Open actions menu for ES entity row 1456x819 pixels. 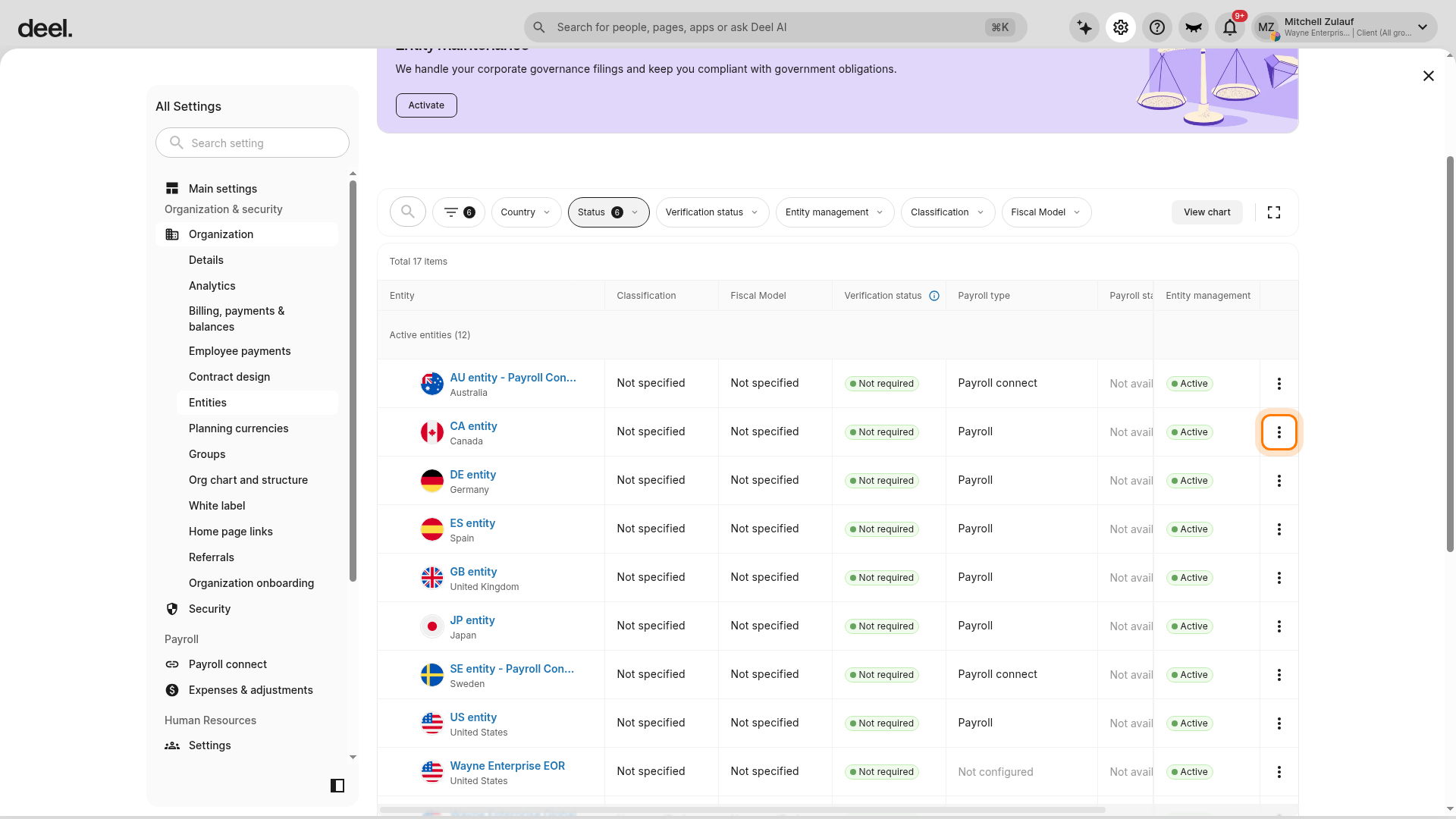[x=1279, y=529]
